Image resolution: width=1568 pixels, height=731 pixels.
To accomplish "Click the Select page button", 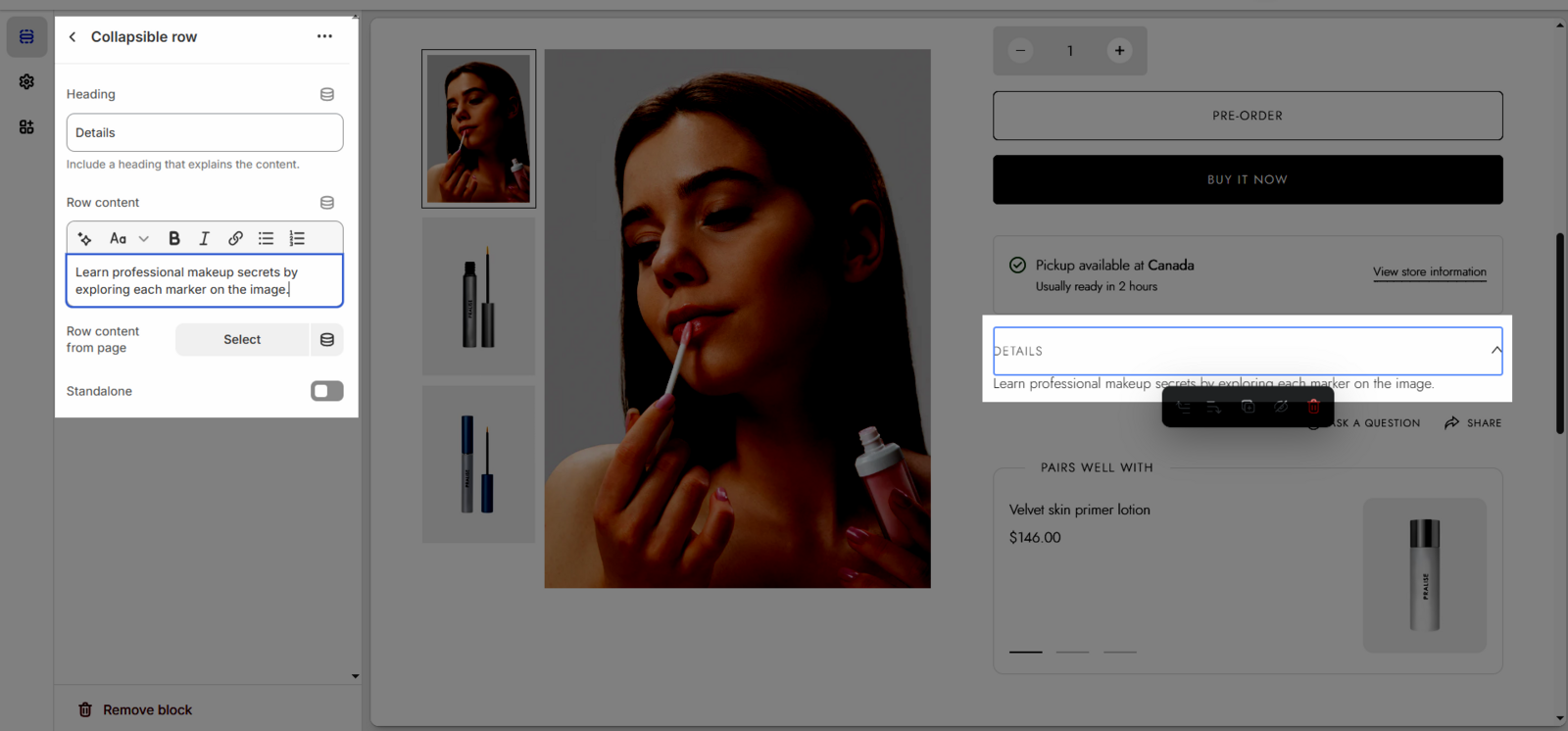I will pyautogui.click(x=242, y=340).
